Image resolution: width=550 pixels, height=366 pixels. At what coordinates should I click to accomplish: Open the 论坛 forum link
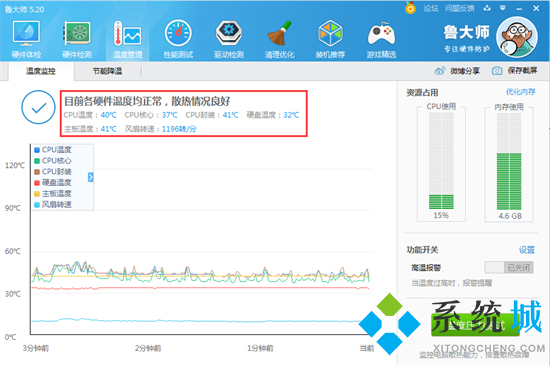(431, 8)
